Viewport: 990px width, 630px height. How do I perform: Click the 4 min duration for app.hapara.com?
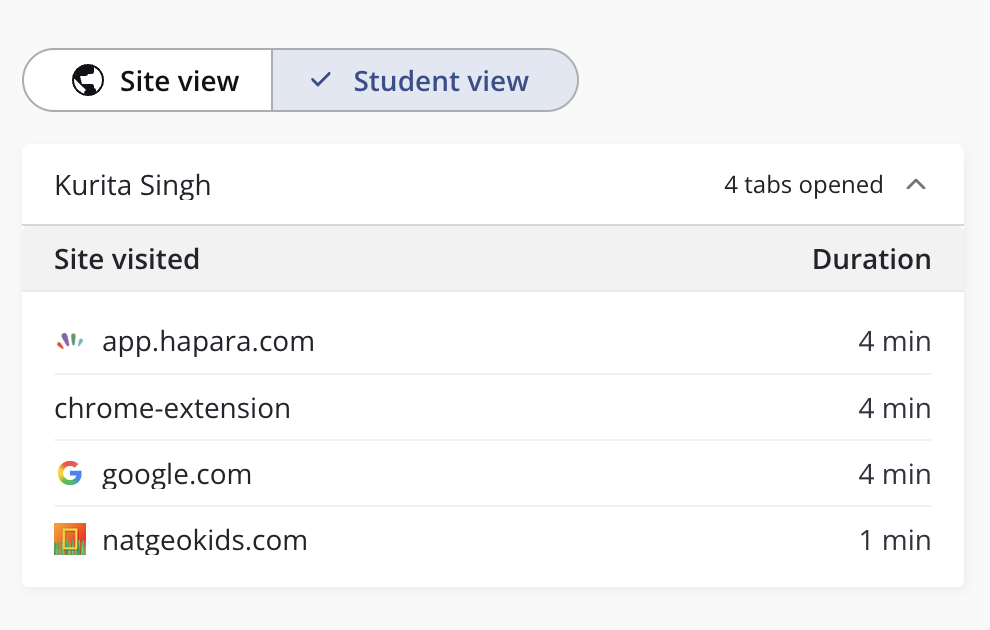click(x=894, y=342)
